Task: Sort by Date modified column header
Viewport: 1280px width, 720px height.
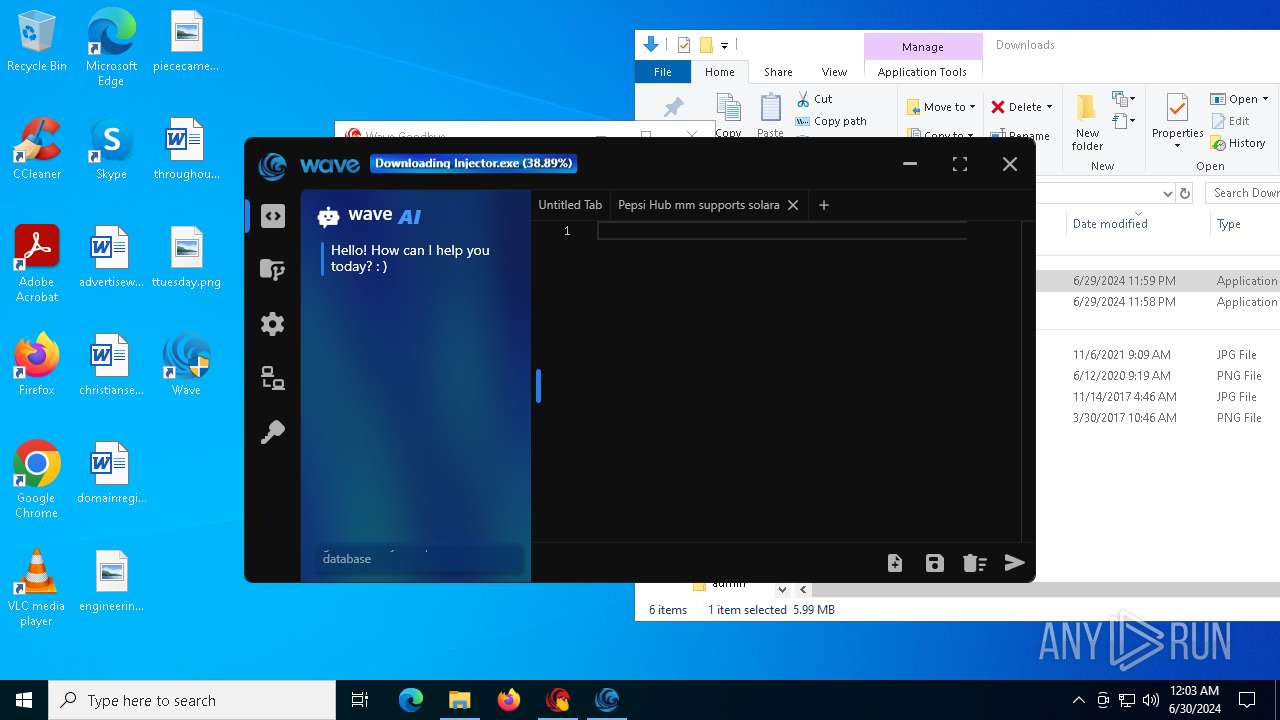Action: 1109,224
